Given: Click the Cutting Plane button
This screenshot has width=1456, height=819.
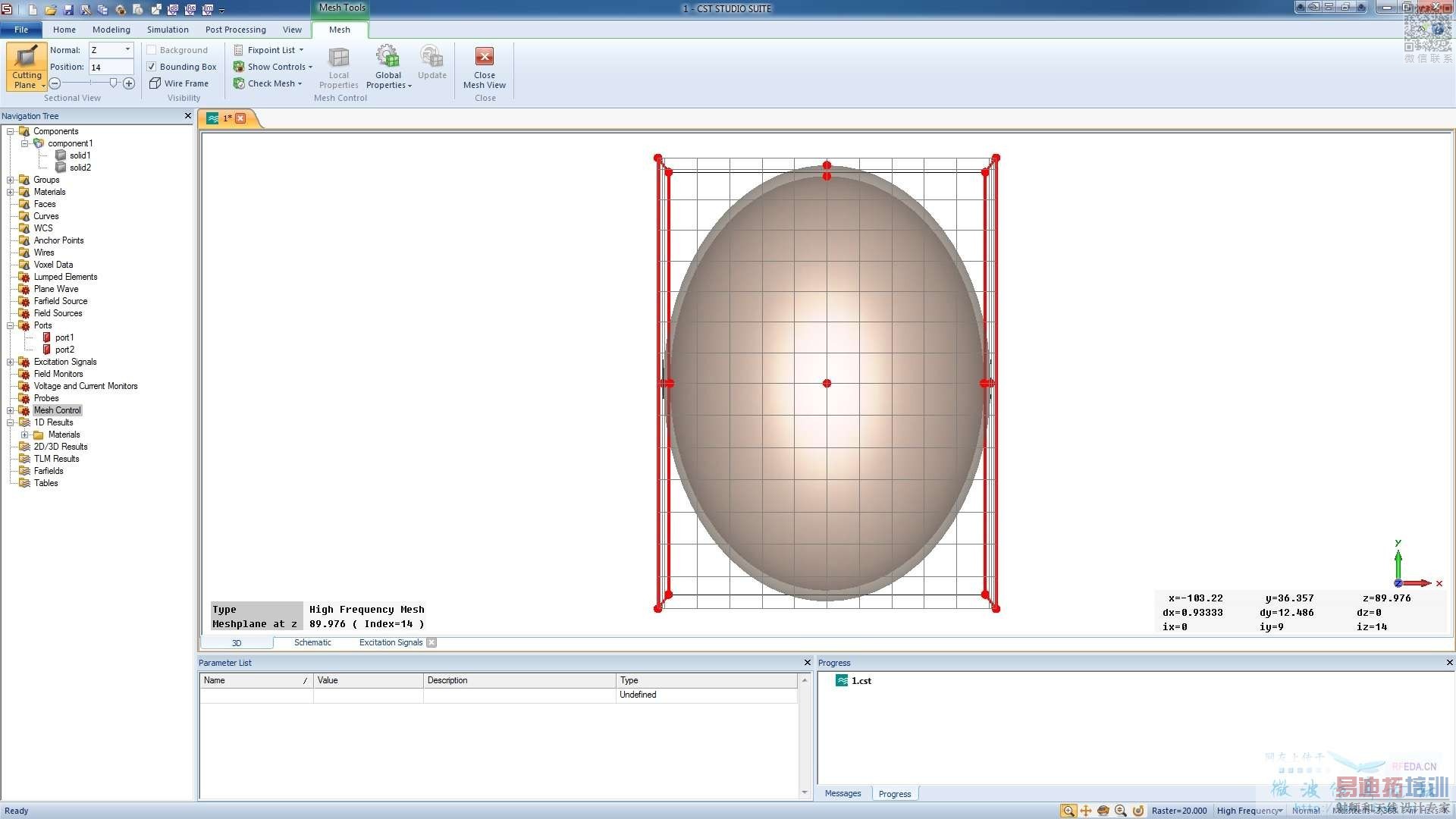Looking at the screenshot, I should coord(27,66).
